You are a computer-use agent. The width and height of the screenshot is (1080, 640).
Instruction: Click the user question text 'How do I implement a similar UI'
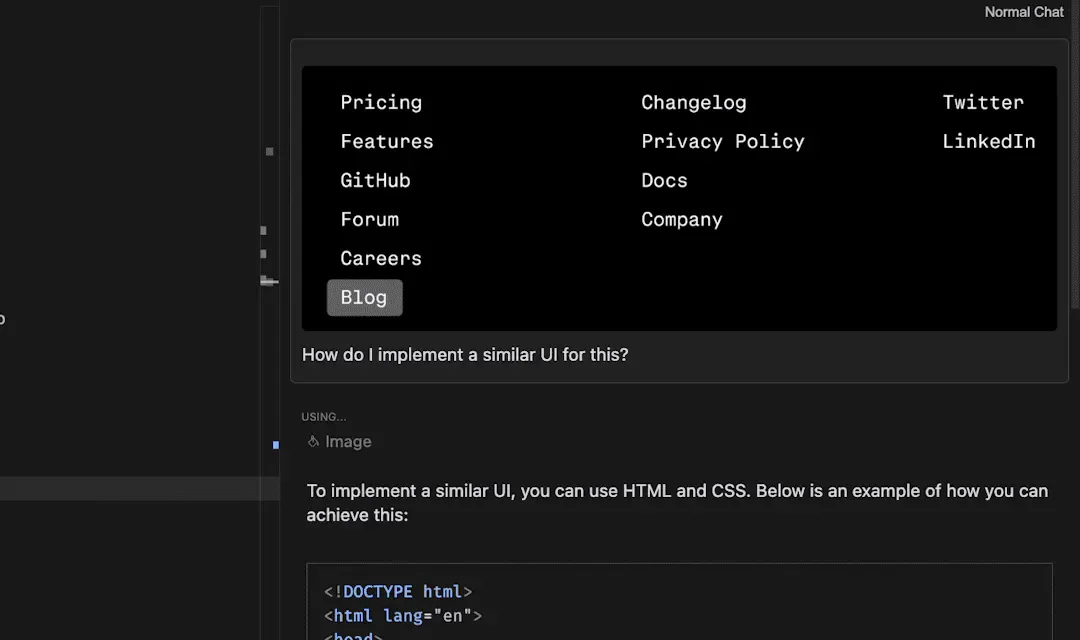click(465, 355)
